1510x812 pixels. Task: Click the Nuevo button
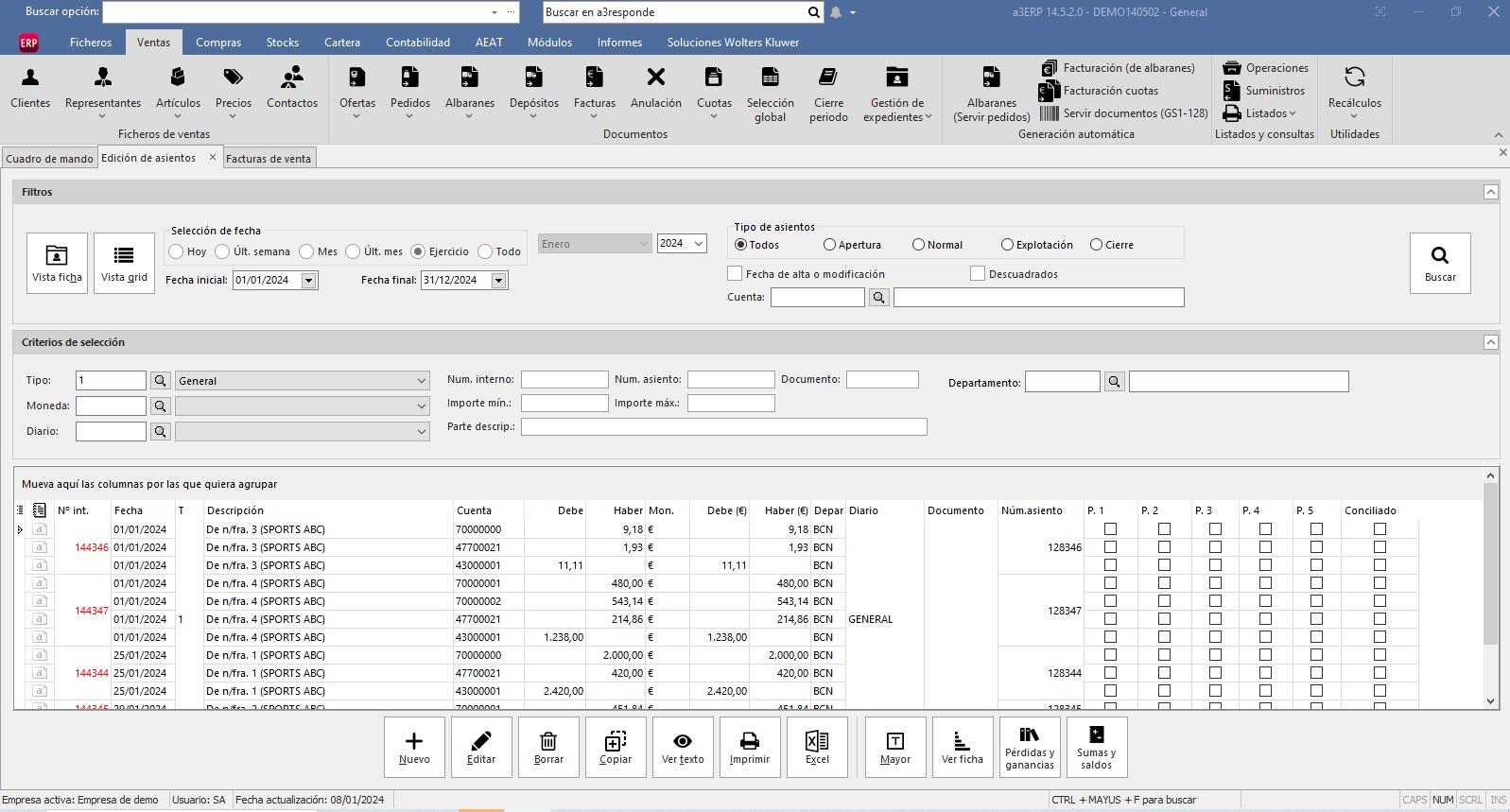[x=414, y=747]
